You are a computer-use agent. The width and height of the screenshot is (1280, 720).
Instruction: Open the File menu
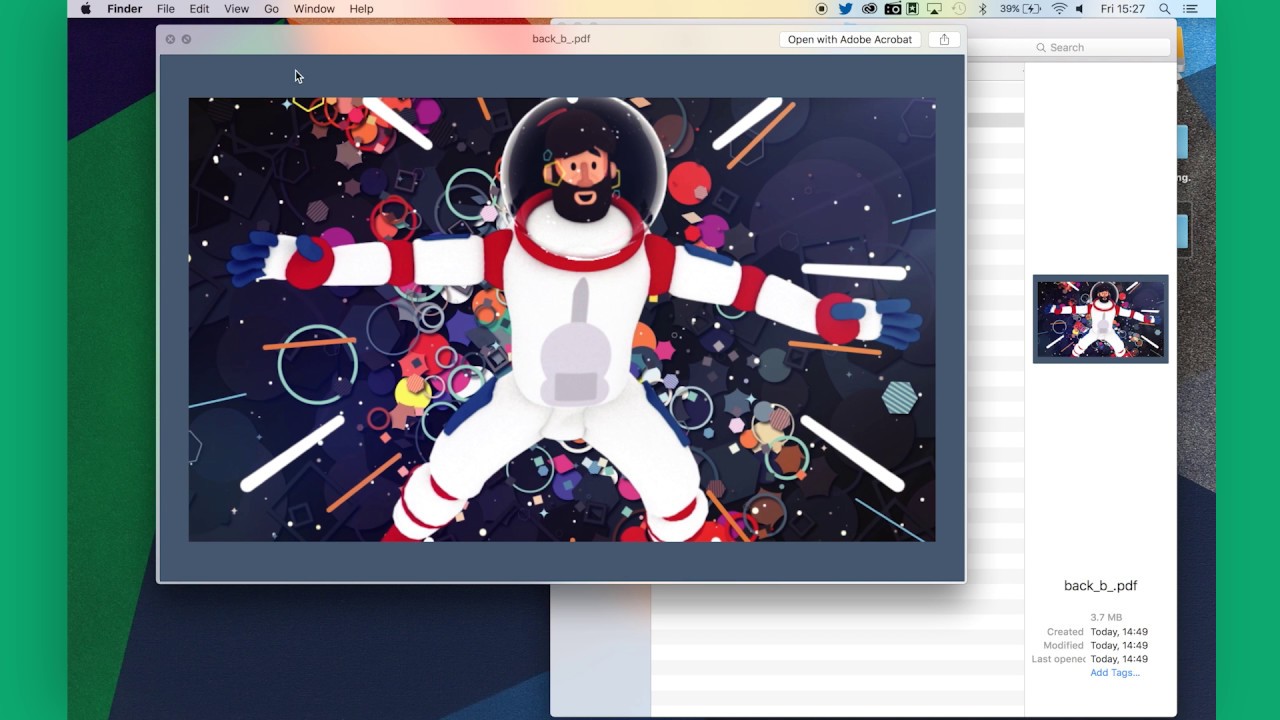tap(166, 9)
